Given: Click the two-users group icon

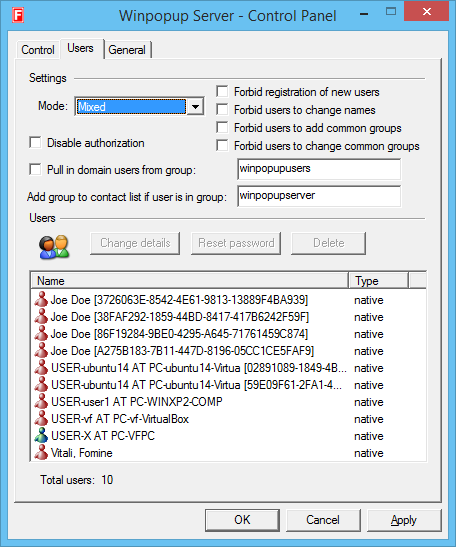Looking at the screenshot, I should coord(54,247).
